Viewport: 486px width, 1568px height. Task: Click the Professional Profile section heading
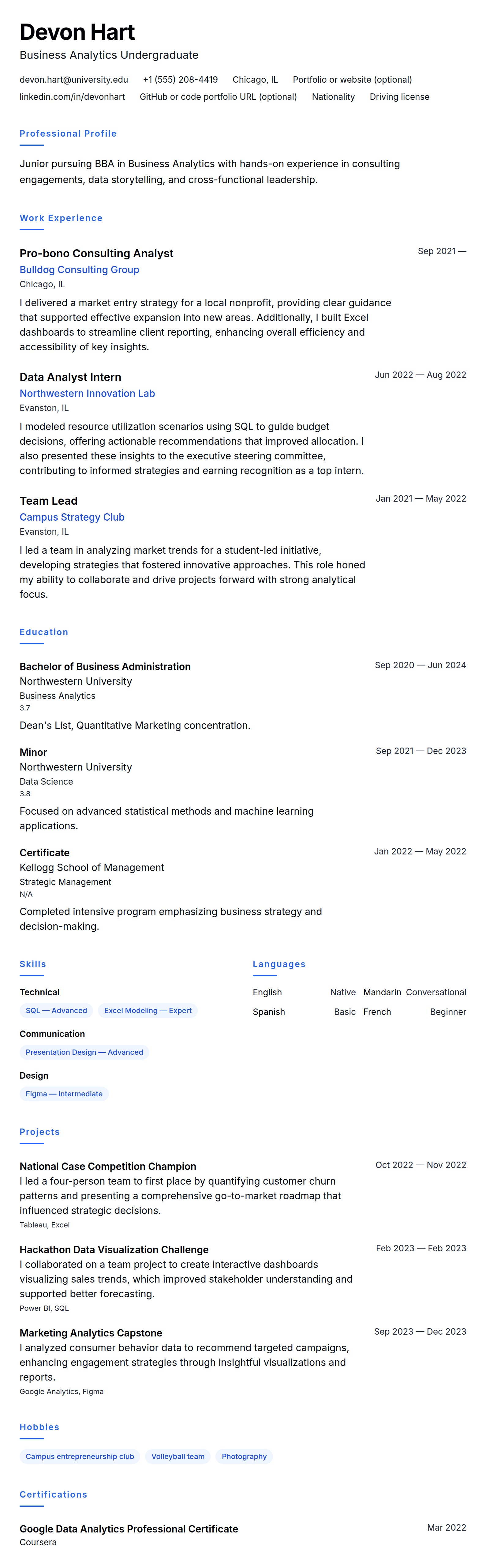tap(68, 133)
